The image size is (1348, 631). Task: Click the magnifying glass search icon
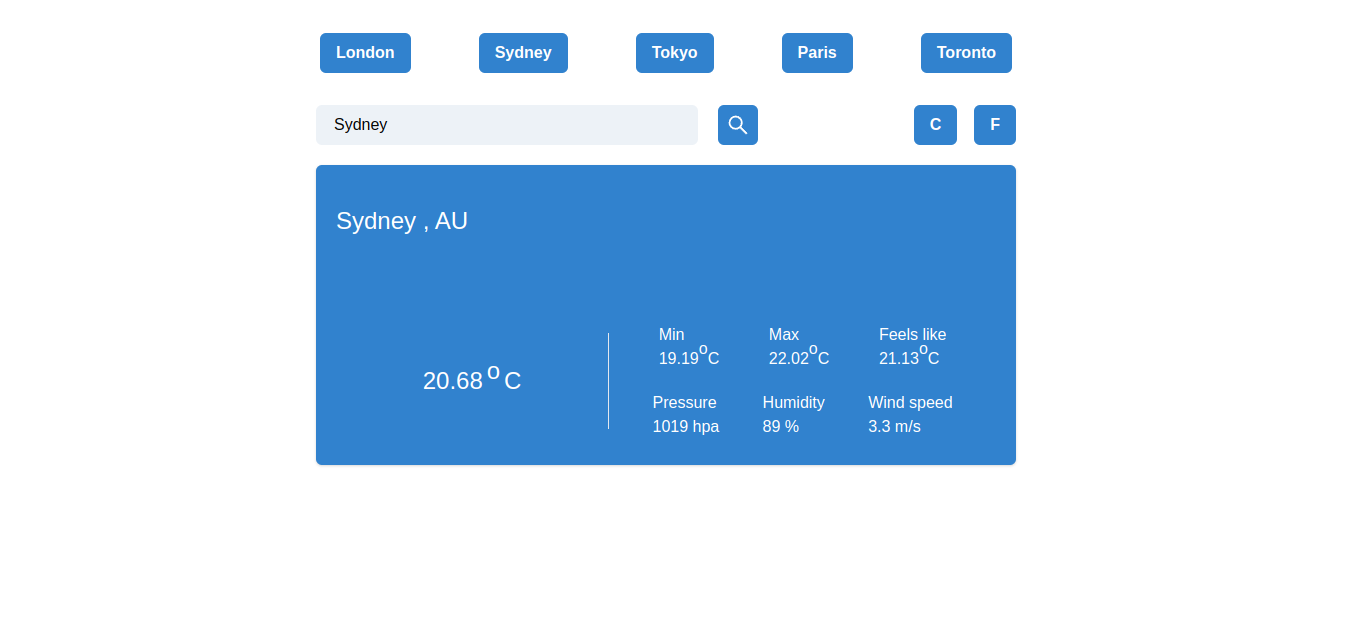tap(737, 125)
